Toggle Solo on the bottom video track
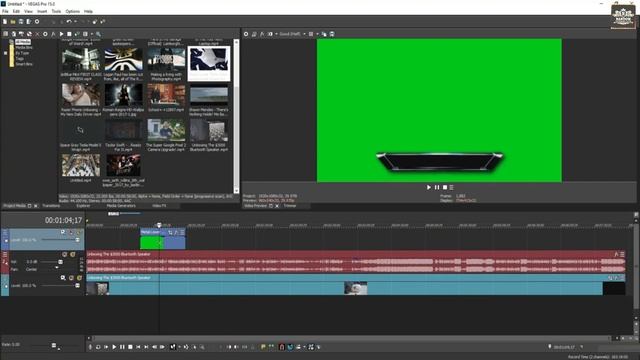 coord(79,278)
